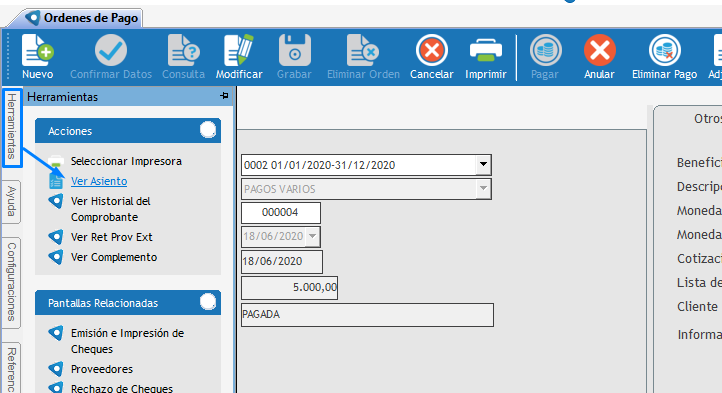Click icon beside Ver Historial del Comprobante
722x393 pixels.
[56, 201]
